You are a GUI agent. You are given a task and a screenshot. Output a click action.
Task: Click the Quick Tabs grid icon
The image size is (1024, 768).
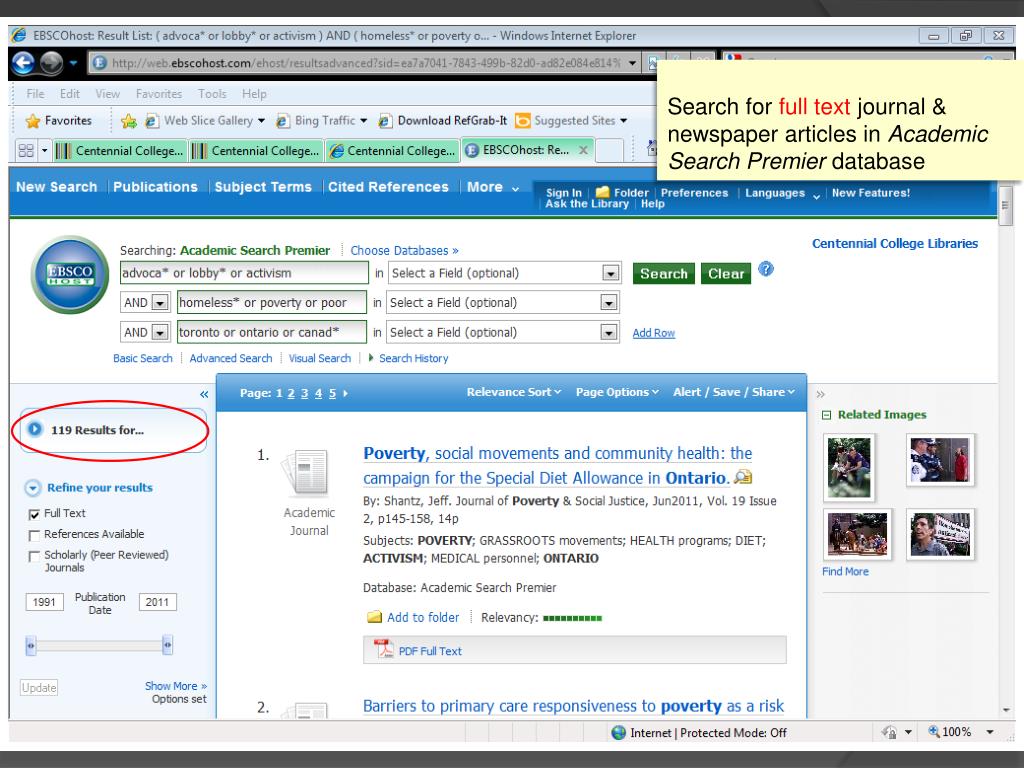click(x=26, y=151)
